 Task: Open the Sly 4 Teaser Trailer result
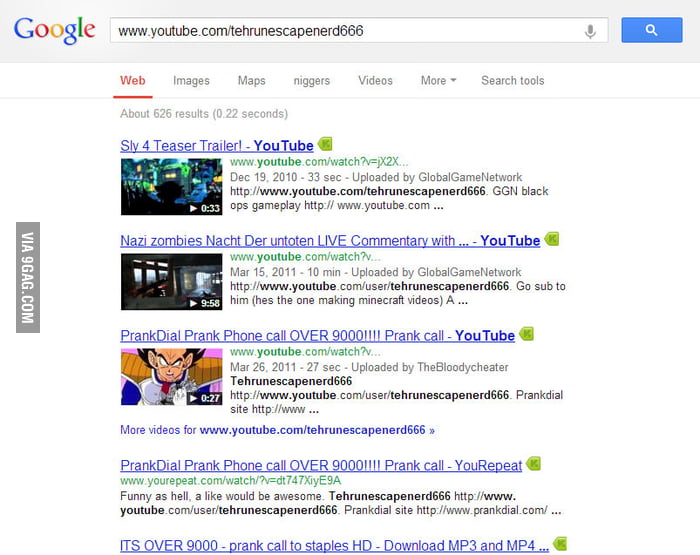tap(217, 146)
